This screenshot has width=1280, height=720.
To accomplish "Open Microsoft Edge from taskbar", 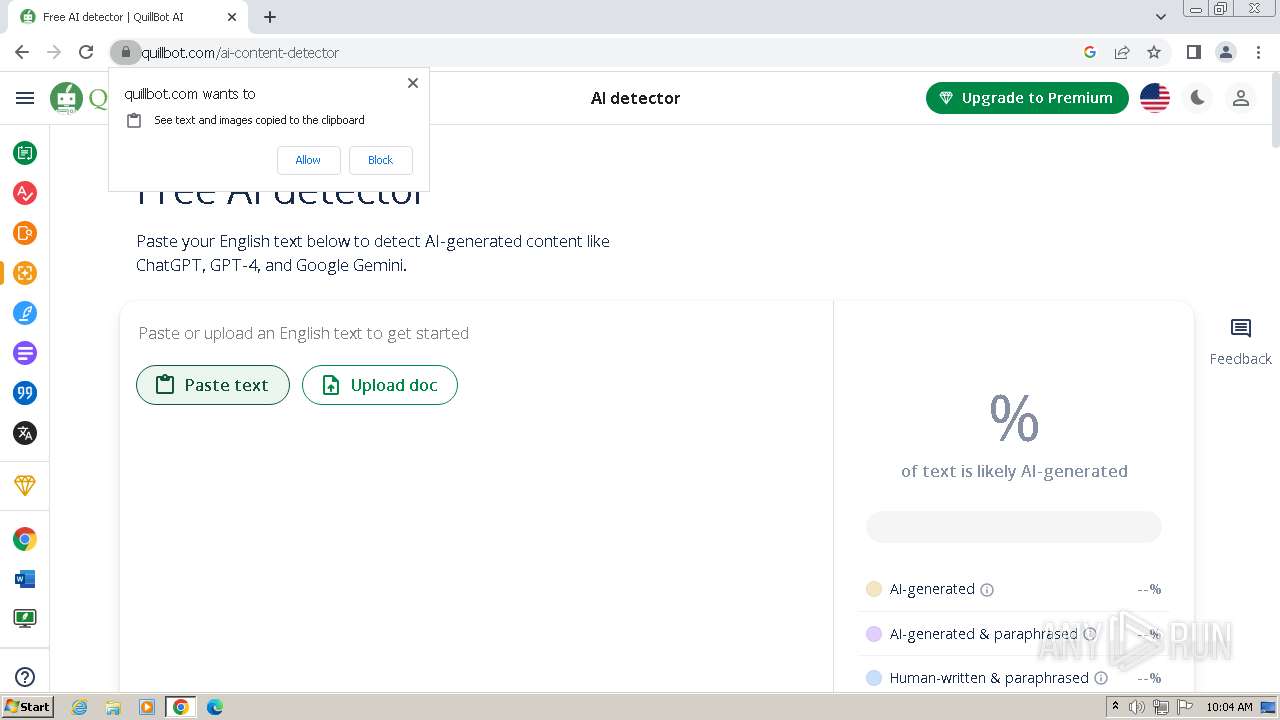I will tap(214, 707).
